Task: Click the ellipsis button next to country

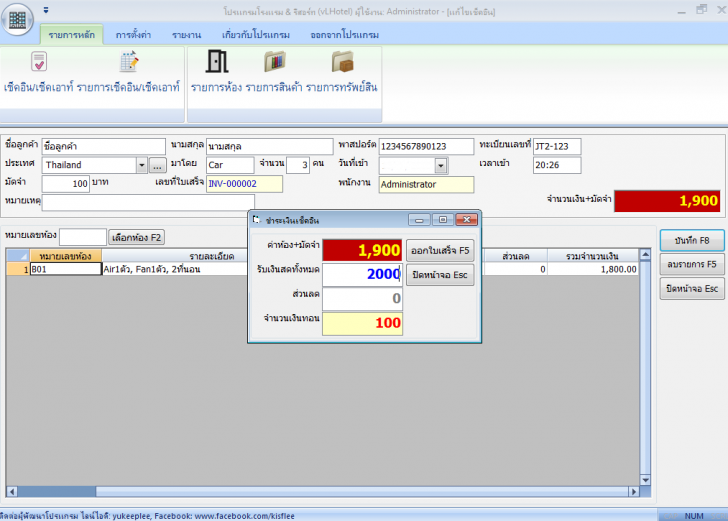Action: 158,165
